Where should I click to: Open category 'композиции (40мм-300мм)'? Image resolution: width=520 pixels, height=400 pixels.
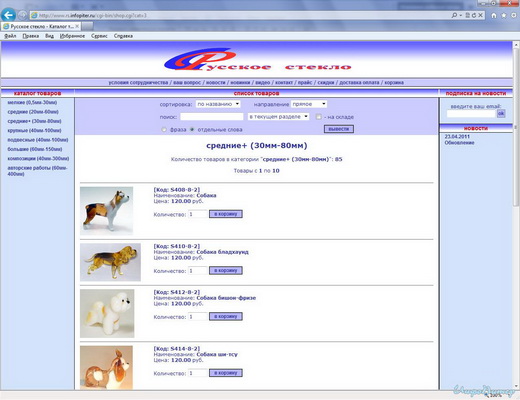38,158
